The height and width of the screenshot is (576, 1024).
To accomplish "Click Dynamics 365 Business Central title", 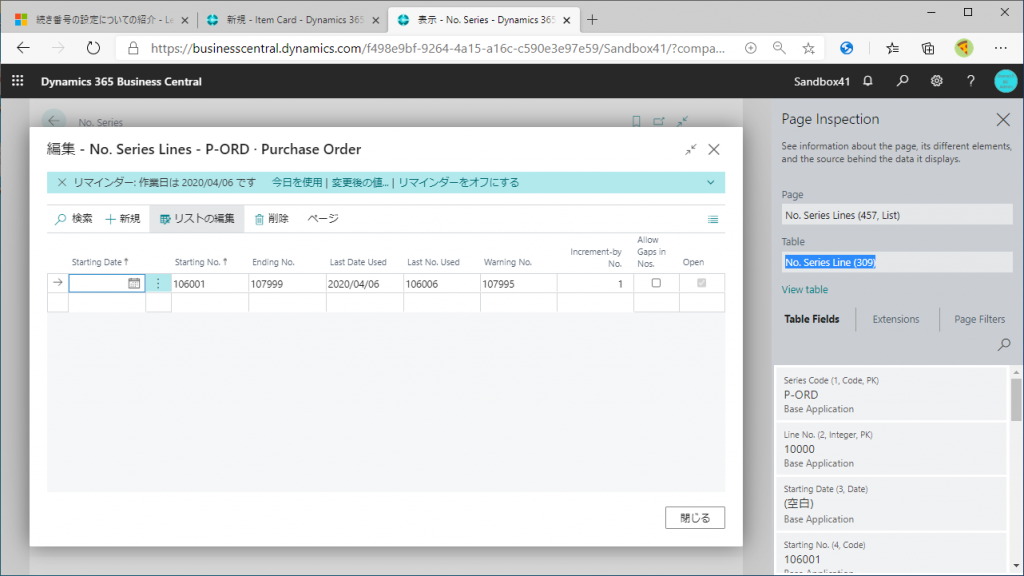I will [121, 82].
